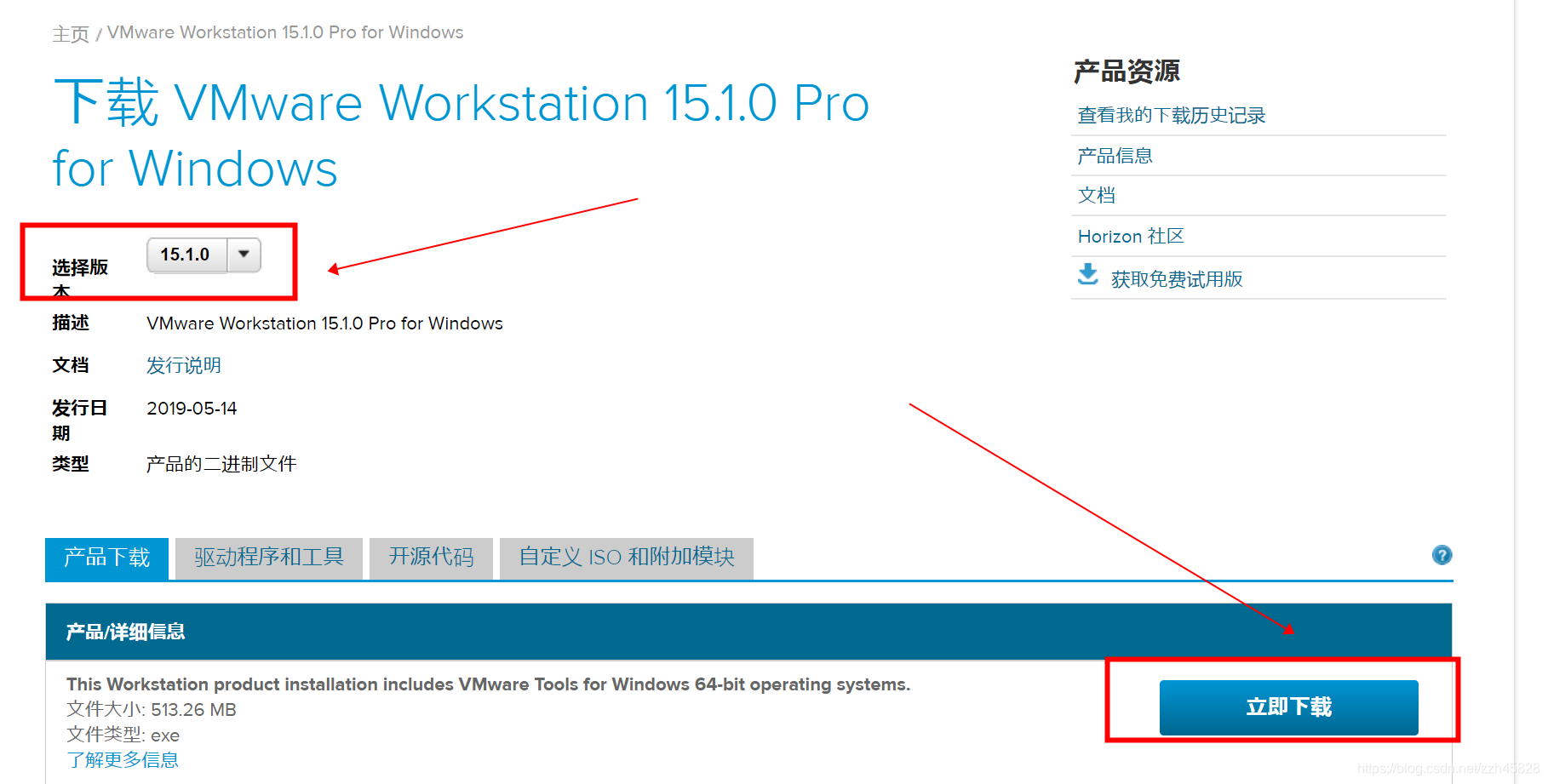Click the 选择版本 label
This screenshot has width=1548, height=784.
pyautogui.click(x=80, y=278)
